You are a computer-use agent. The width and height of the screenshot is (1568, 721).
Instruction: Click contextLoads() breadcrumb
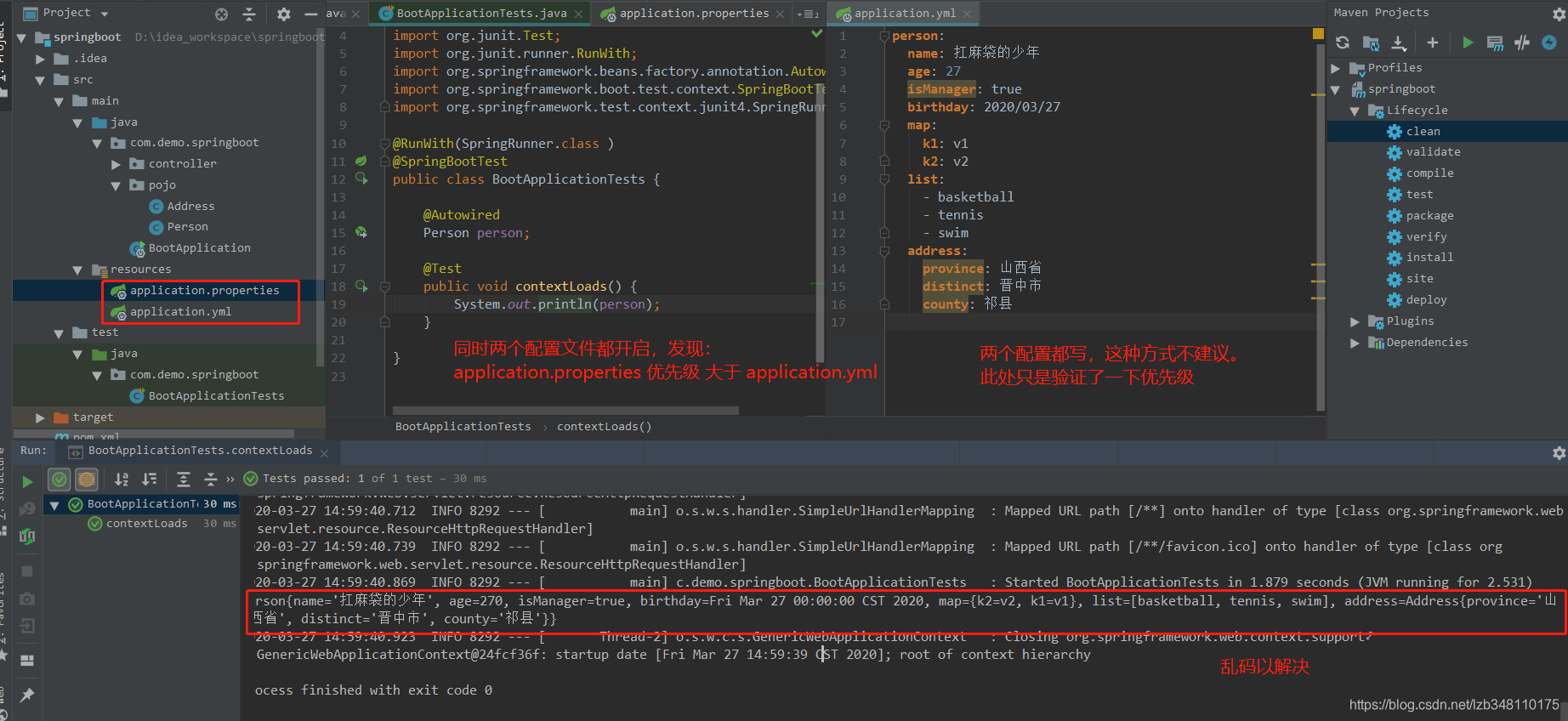(x=604, y=427)
